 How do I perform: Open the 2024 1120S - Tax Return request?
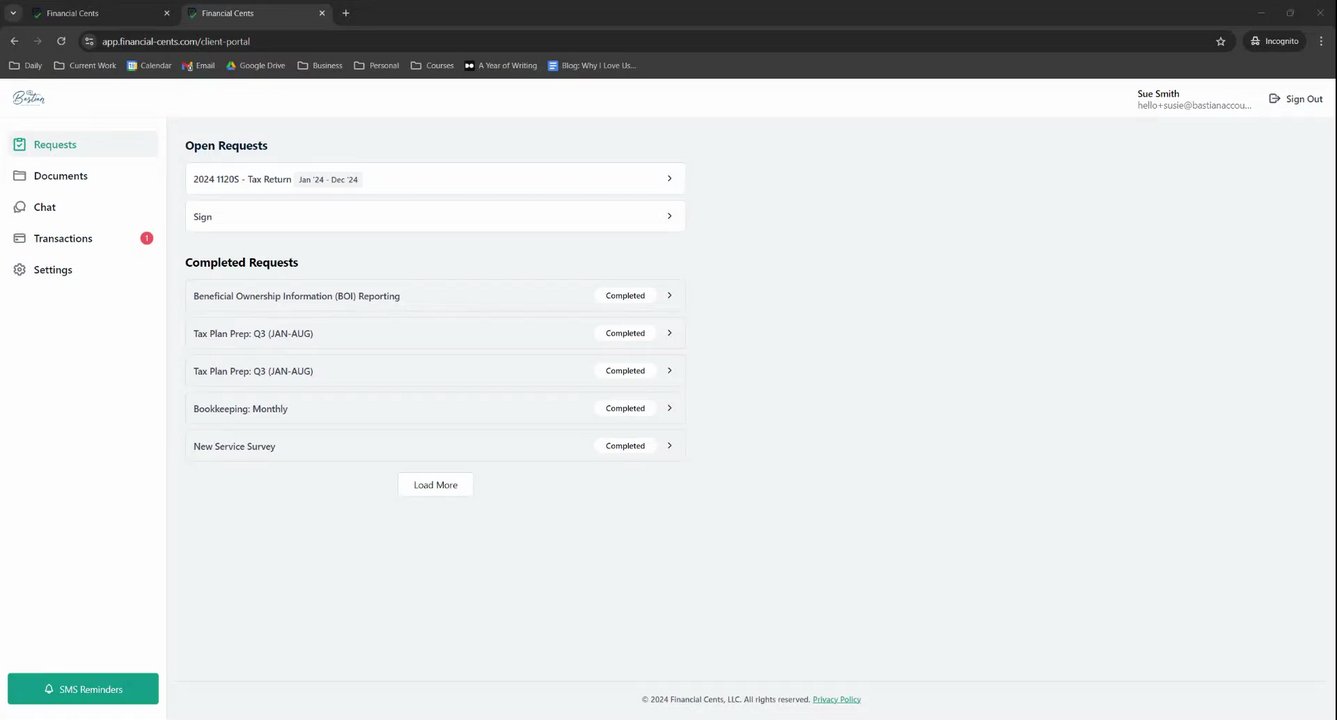coord(435,179)
